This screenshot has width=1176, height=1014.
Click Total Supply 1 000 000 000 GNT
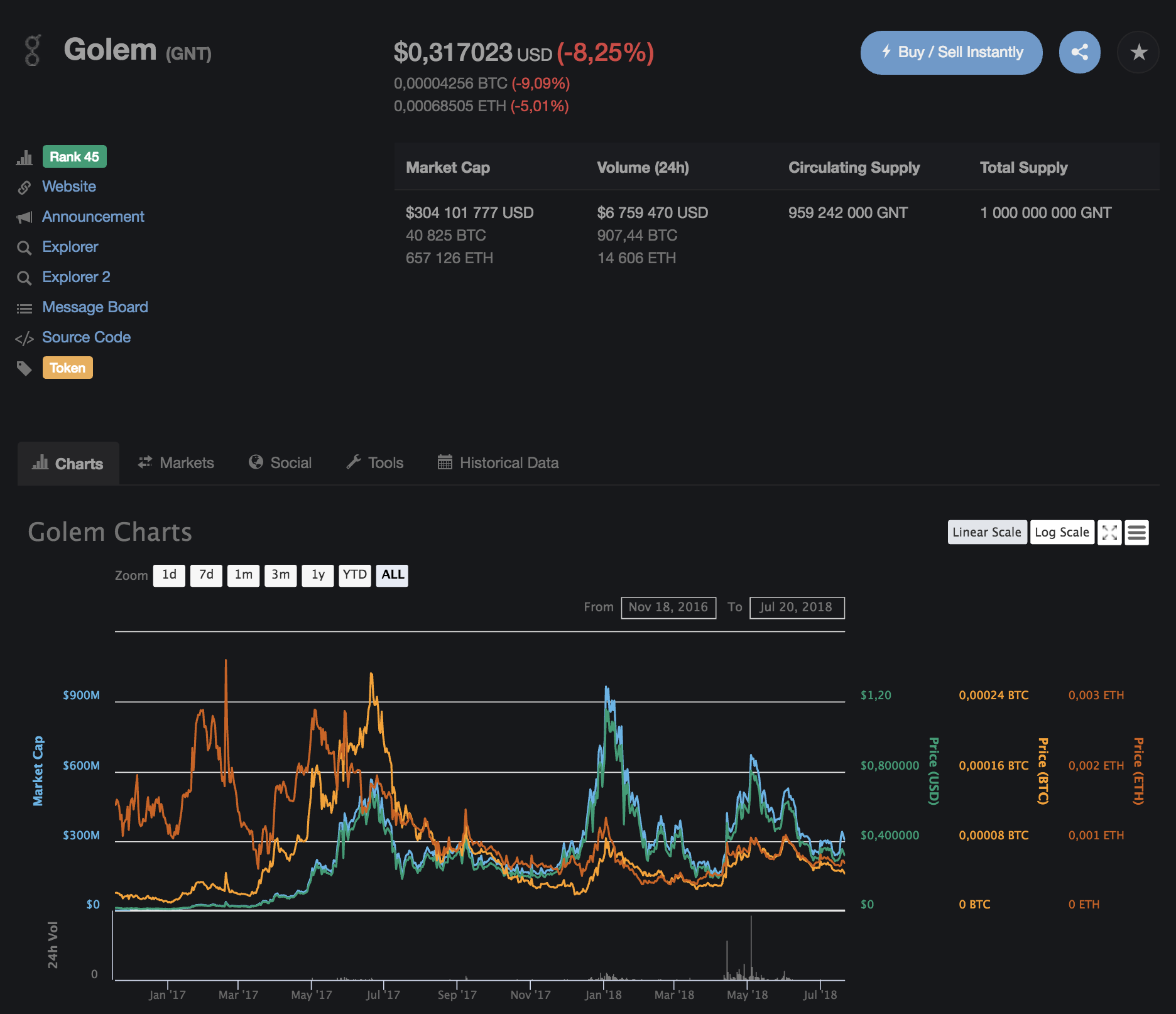(x=1045, y=213)
